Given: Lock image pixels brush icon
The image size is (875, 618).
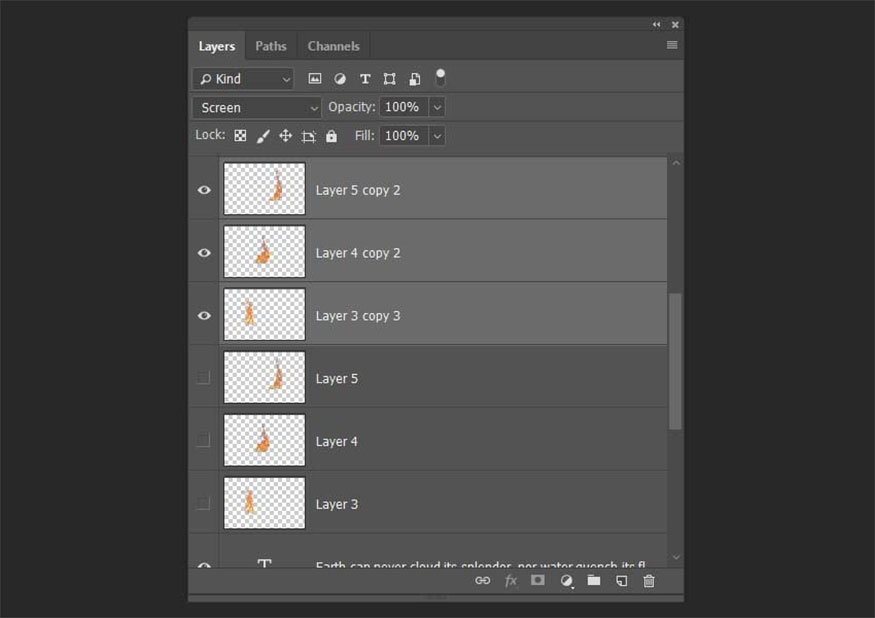Looking at the screenshot, I should coord(263,136).
